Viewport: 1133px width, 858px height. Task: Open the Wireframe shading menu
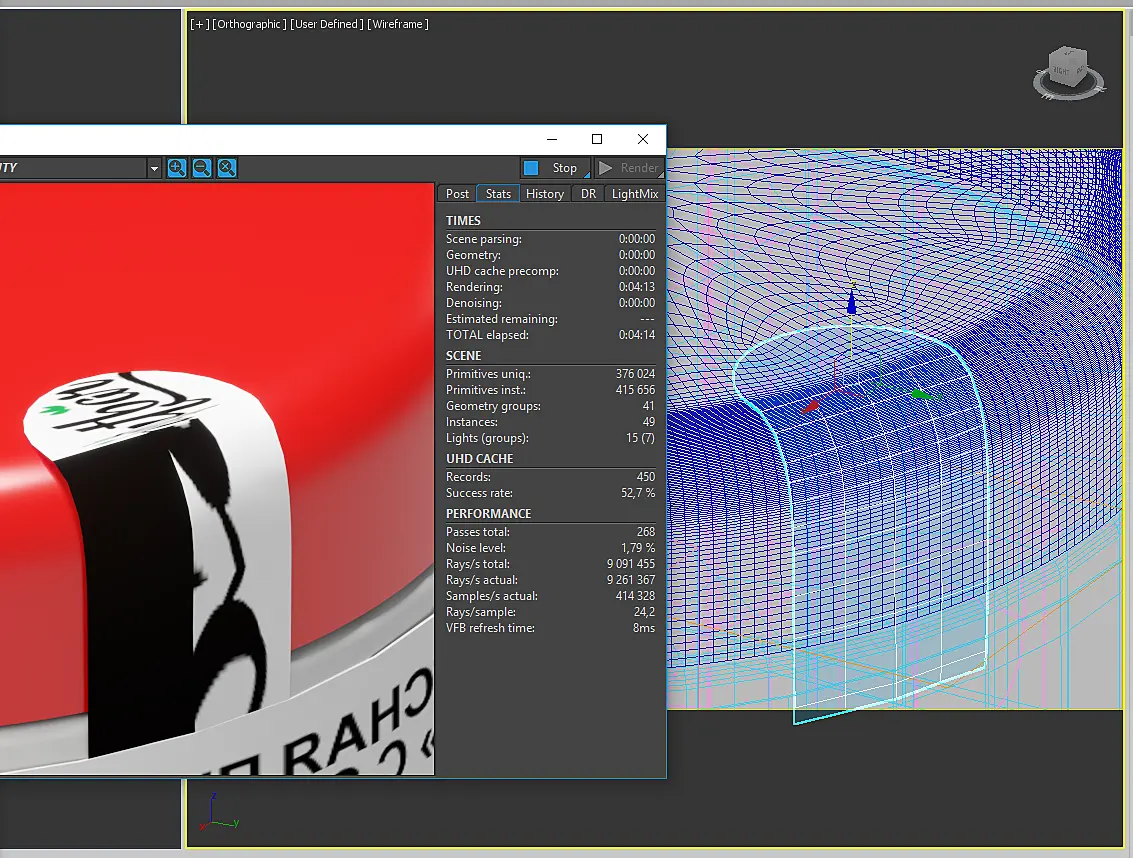click(397, 24)
